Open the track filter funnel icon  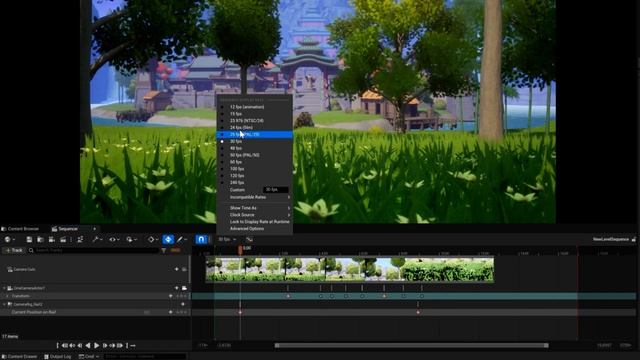[x=164, y=250]
